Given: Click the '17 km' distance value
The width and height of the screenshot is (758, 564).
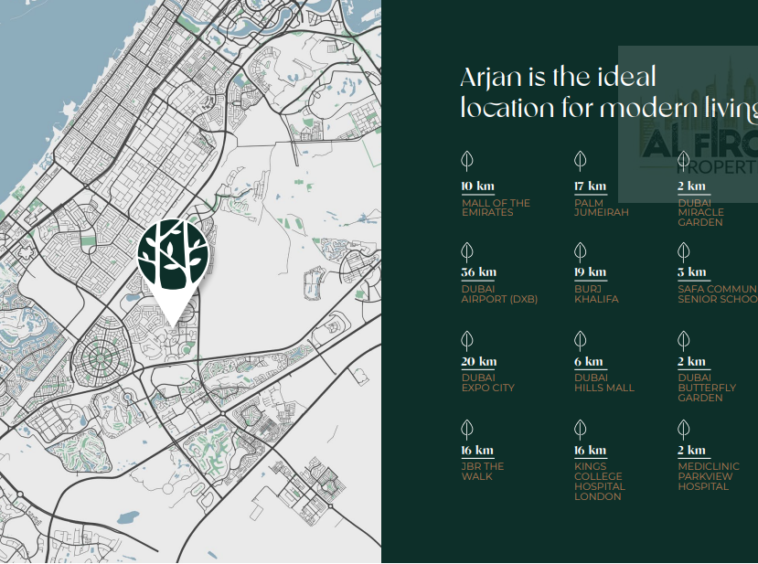Looking at the screenshot, I should coord(590,186).
